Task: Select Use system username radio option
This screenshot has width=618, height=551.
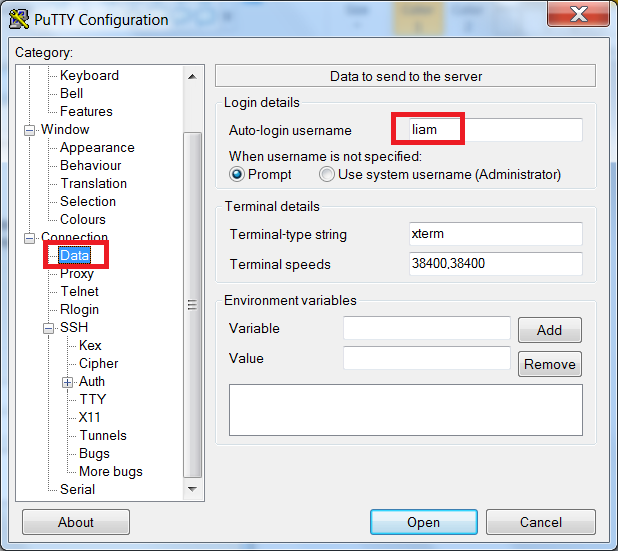Action: (327, 174)
